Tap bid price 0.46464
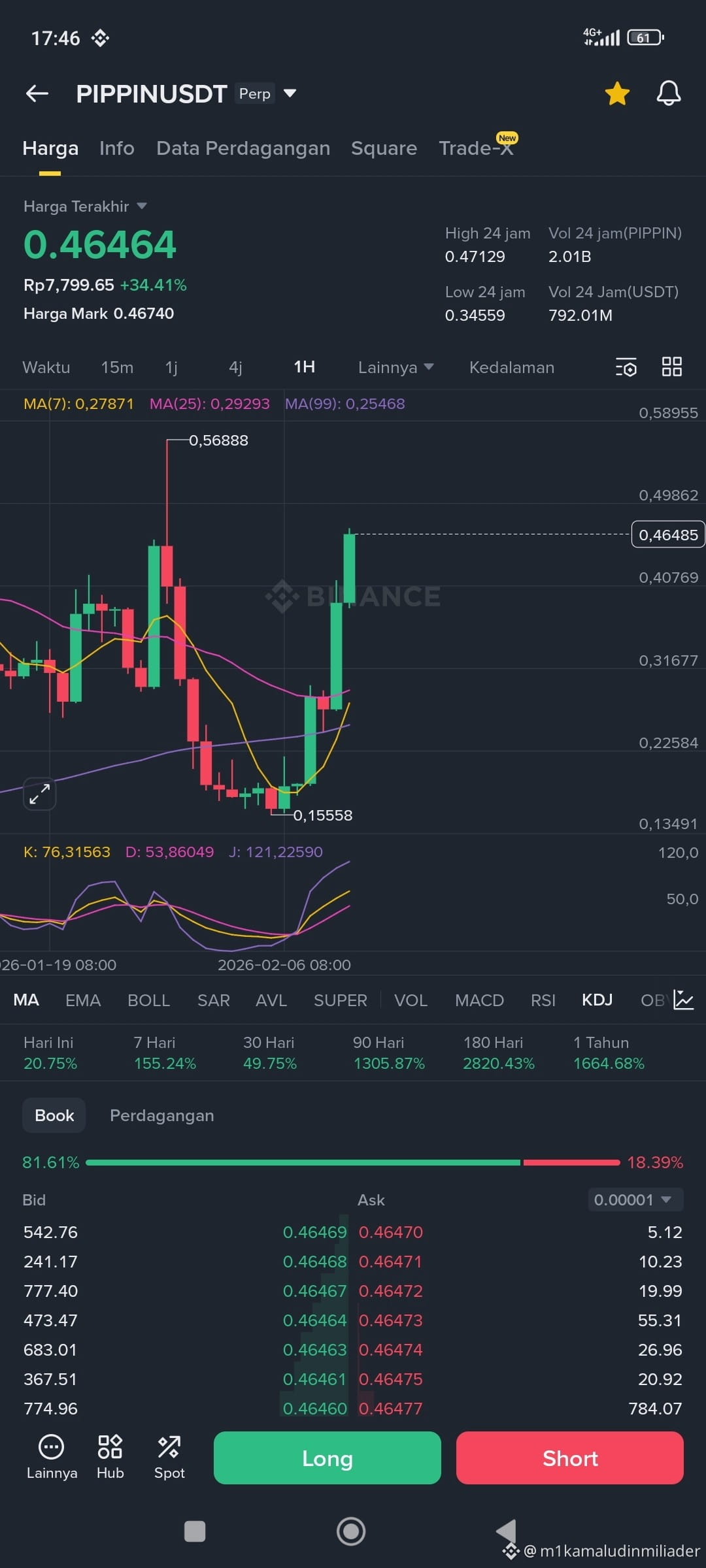The width and height of the screenshot is (706, 1568). coord(315,1320)
